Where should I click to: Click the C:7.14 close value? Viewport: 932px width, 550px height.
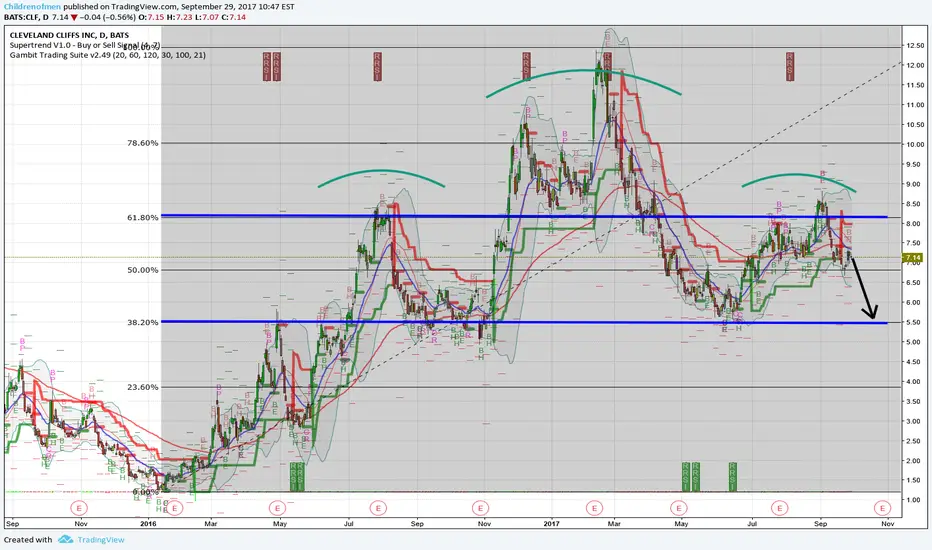pyautogui.click(x=234, y=17)
